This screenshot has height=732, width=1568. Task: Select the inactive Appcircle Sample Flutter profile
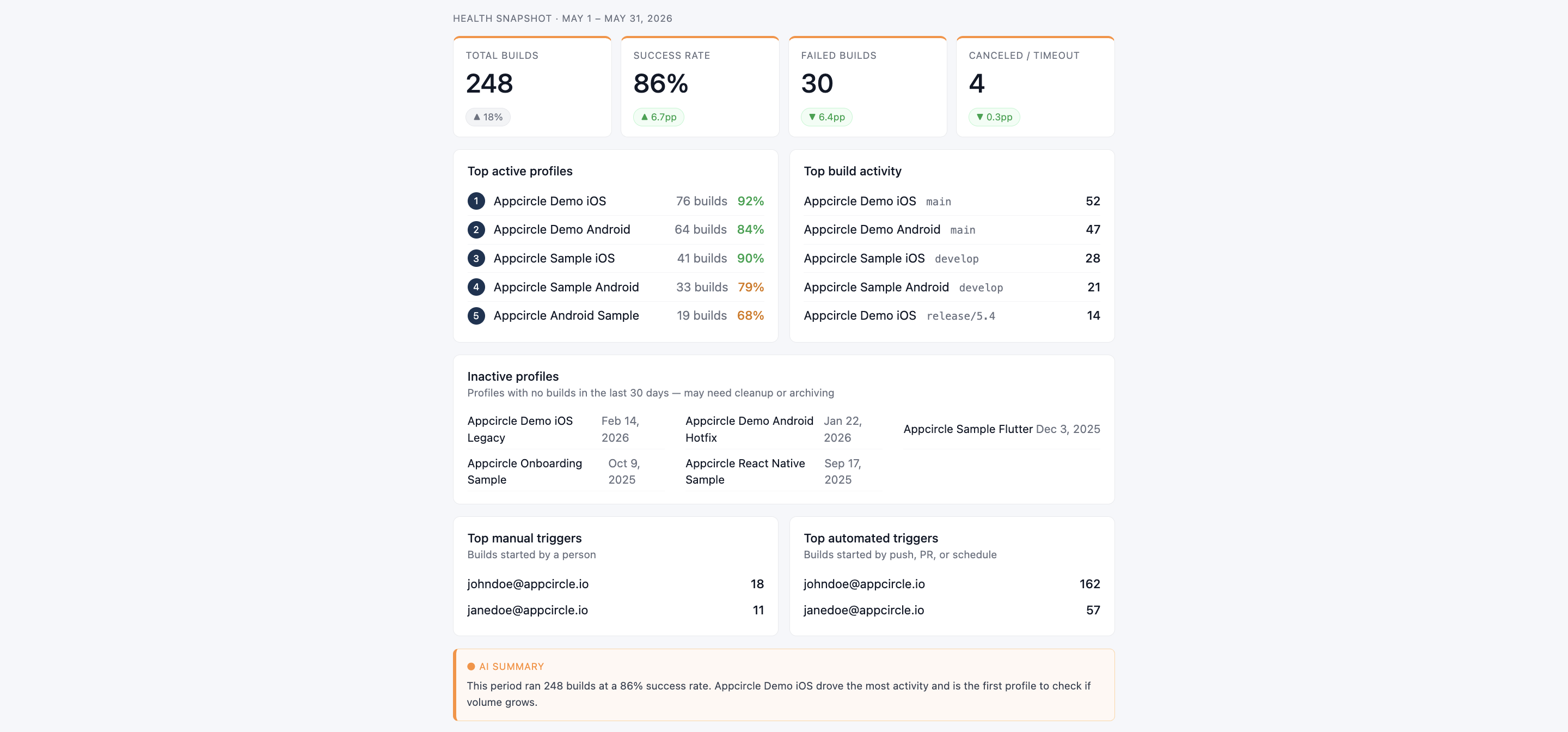1001,429
